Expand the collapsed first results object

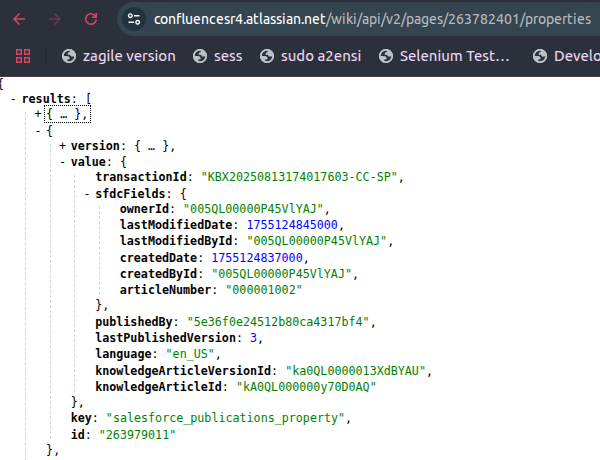38,115
